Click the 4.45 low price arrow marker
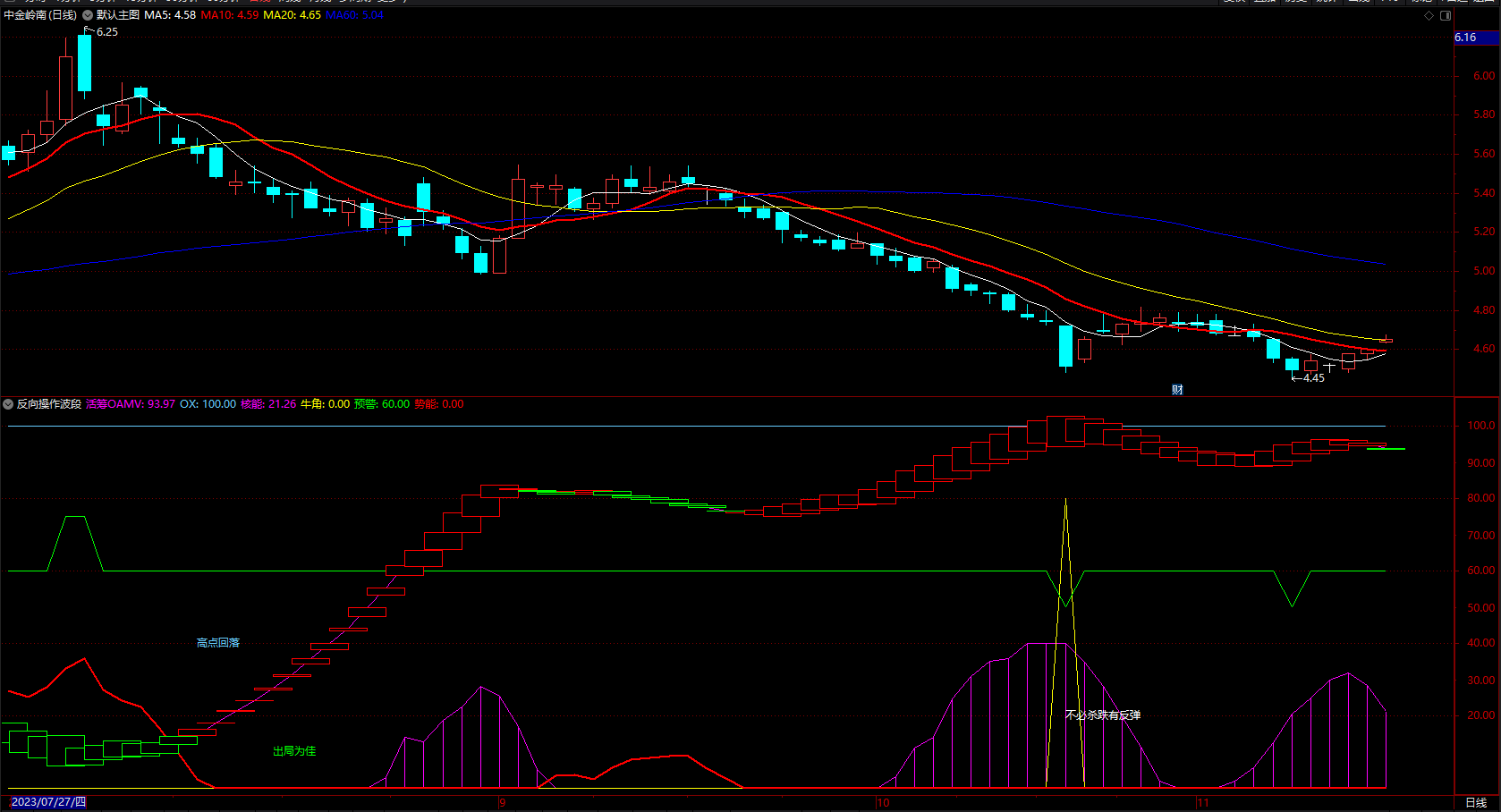Screen dimensions: 1501x812 (1309, 378)
